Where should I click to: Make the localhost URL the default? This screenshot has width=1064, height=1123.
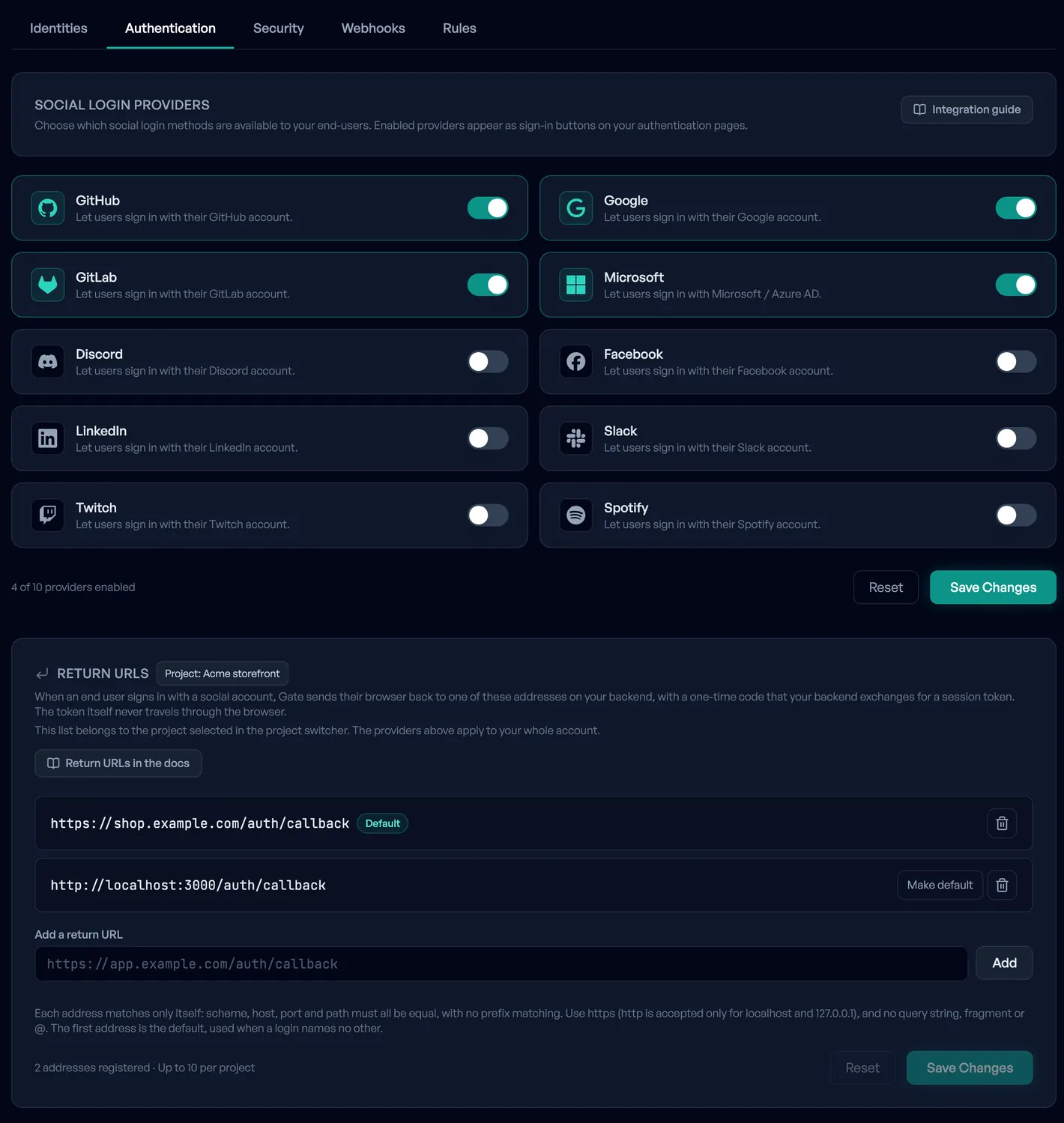940,886
